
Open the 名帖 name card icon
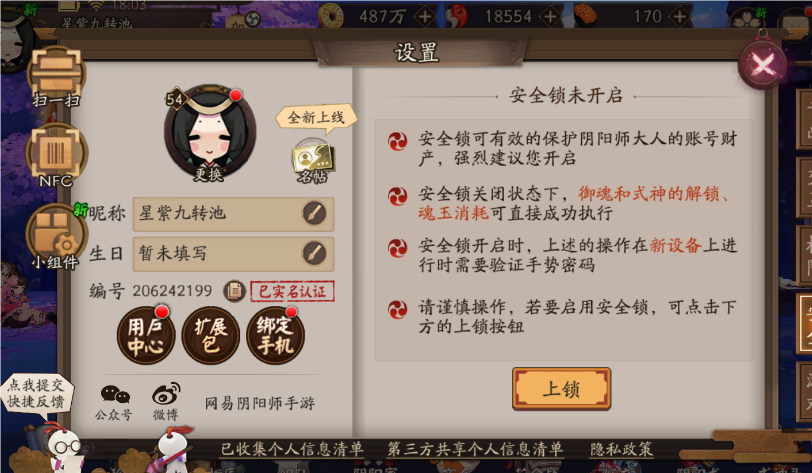point(312,161)
